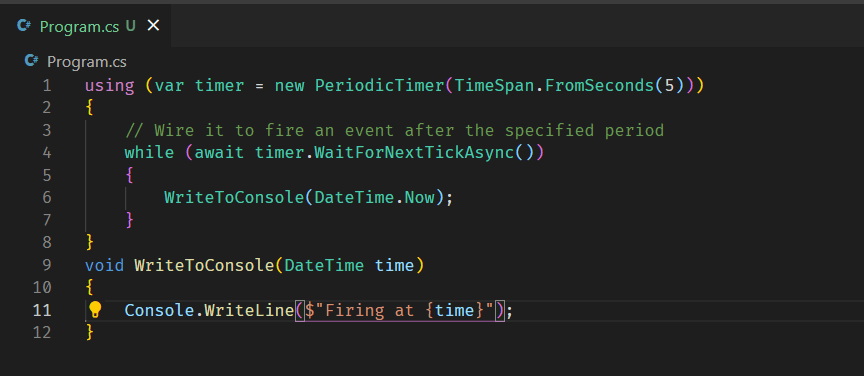Close the Program.cs tab

tap(153, 25)
